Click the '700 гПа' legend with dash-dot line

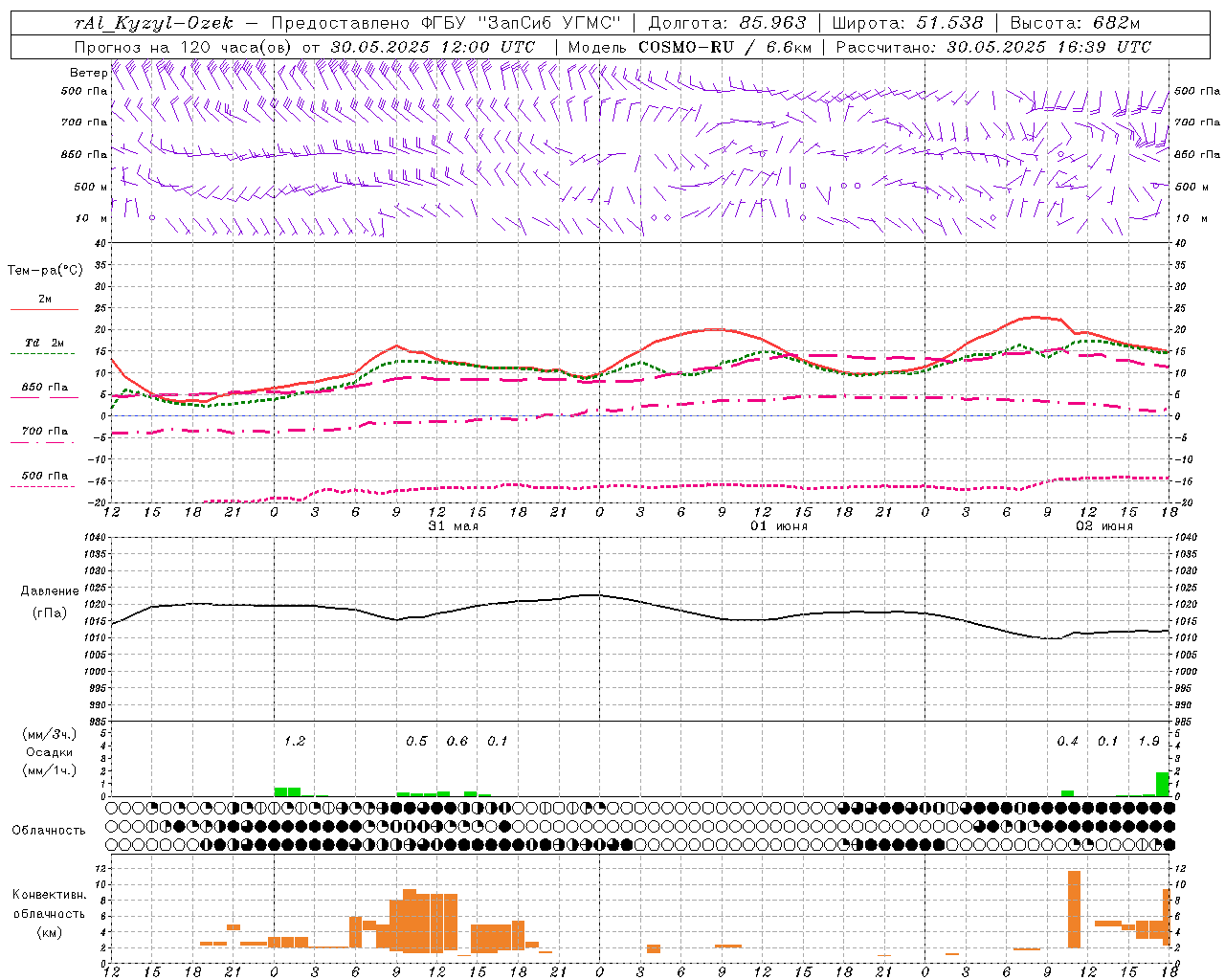click(45, 432)
